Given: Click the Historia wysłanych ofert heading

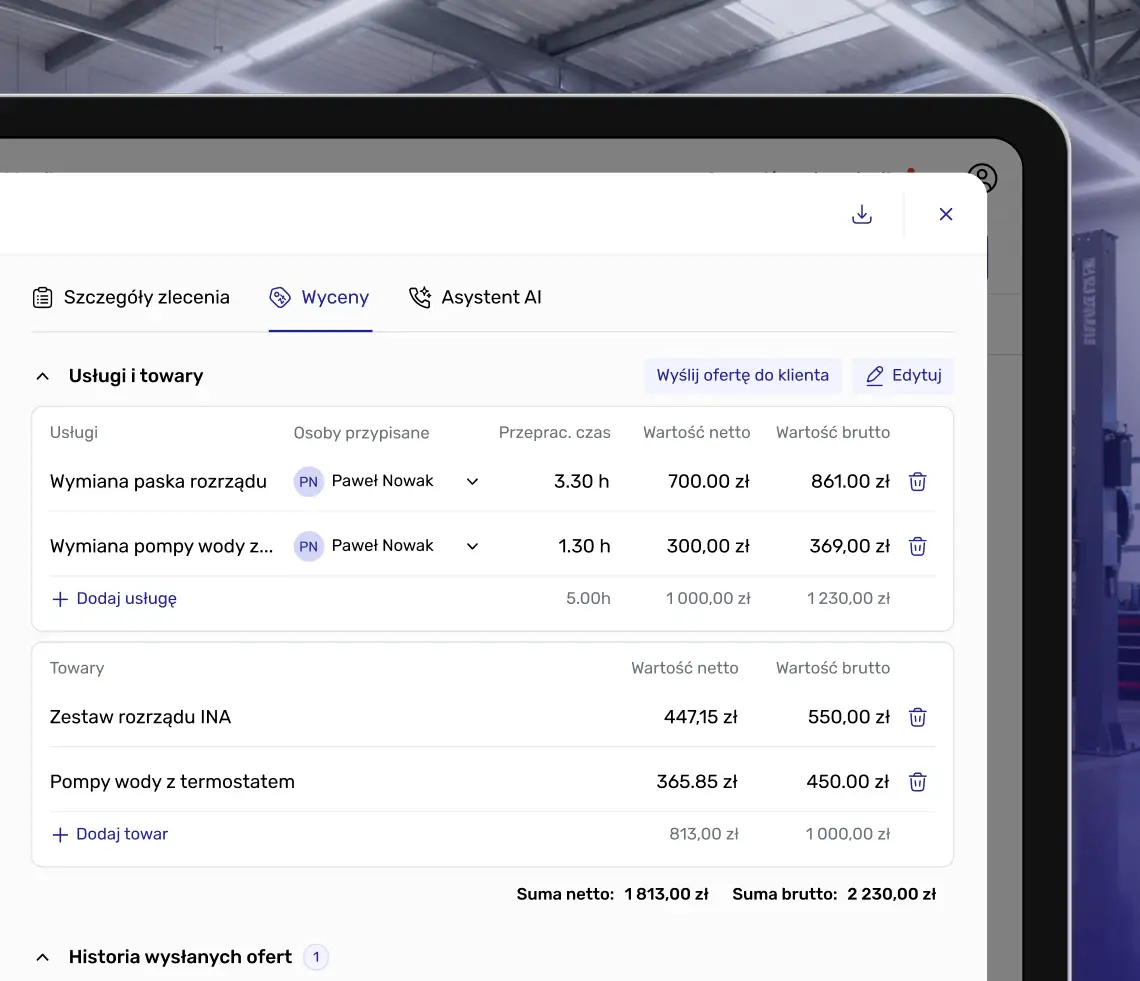Looking at the screenshot, I should coord(180,957).
